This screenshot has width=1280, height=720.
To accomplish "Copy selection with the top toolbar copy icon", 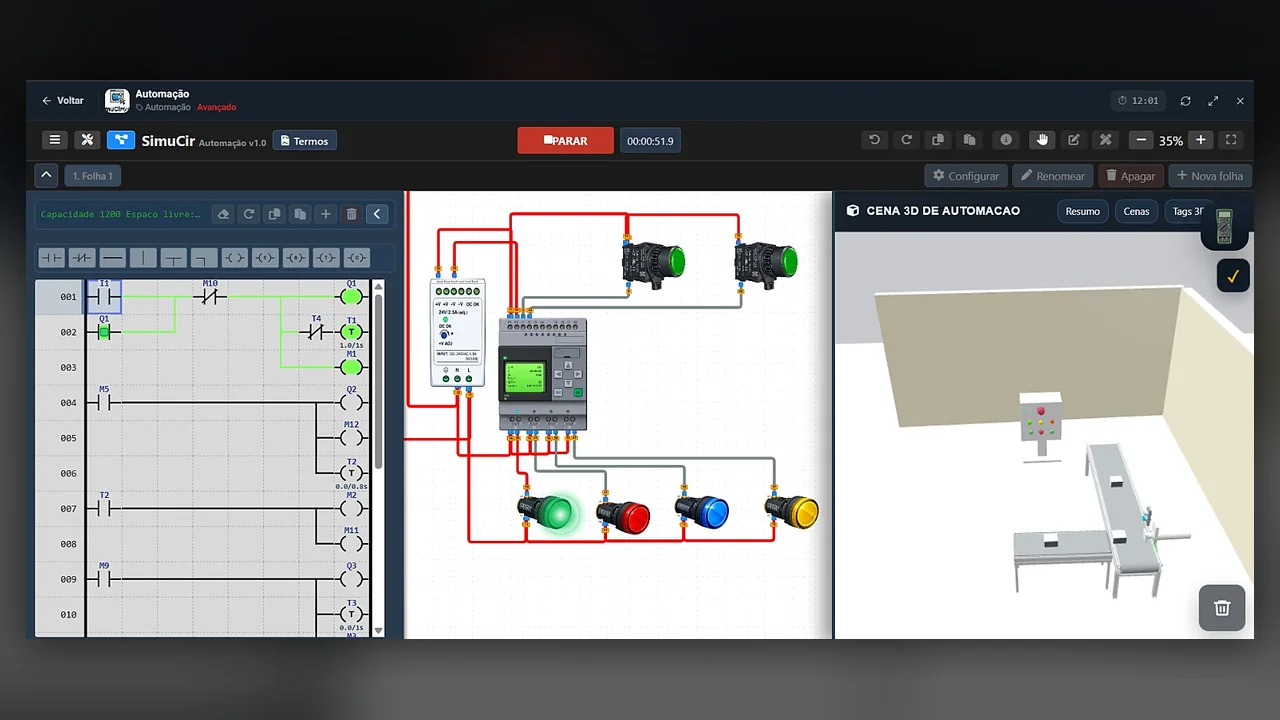I will tap(938, 140).
